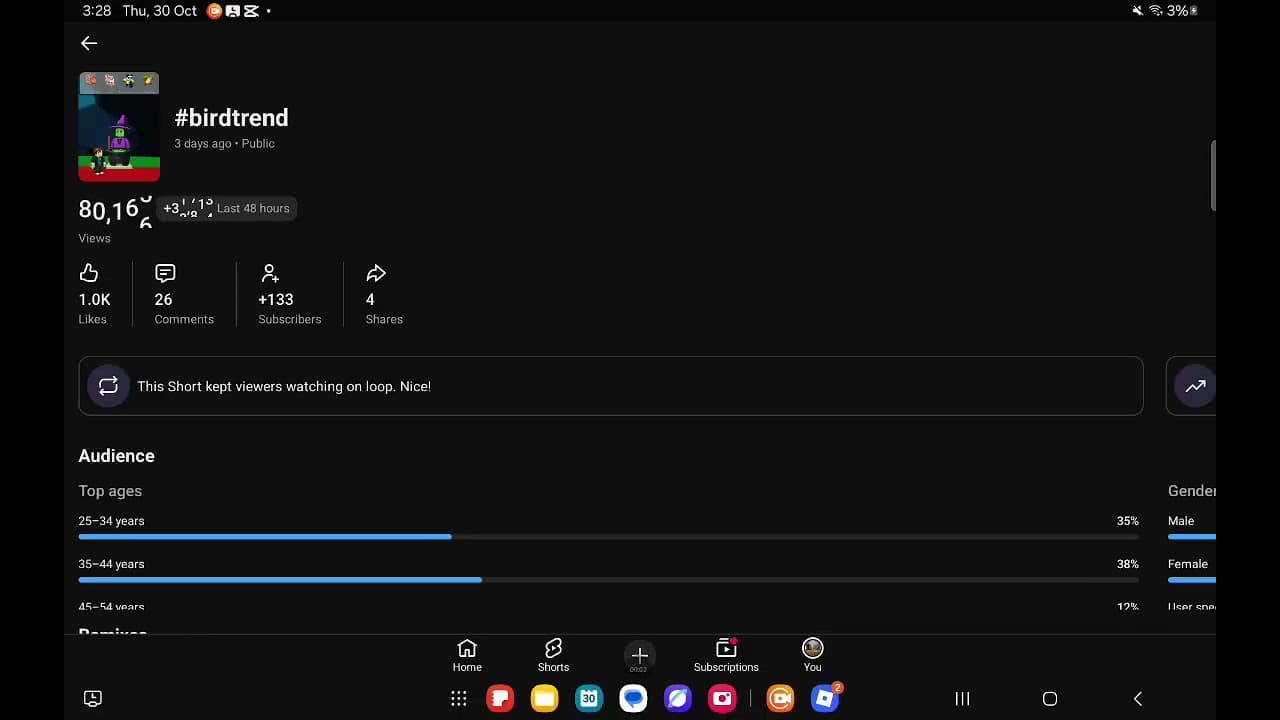Click the 'Top ages' label

click(110, 491)
